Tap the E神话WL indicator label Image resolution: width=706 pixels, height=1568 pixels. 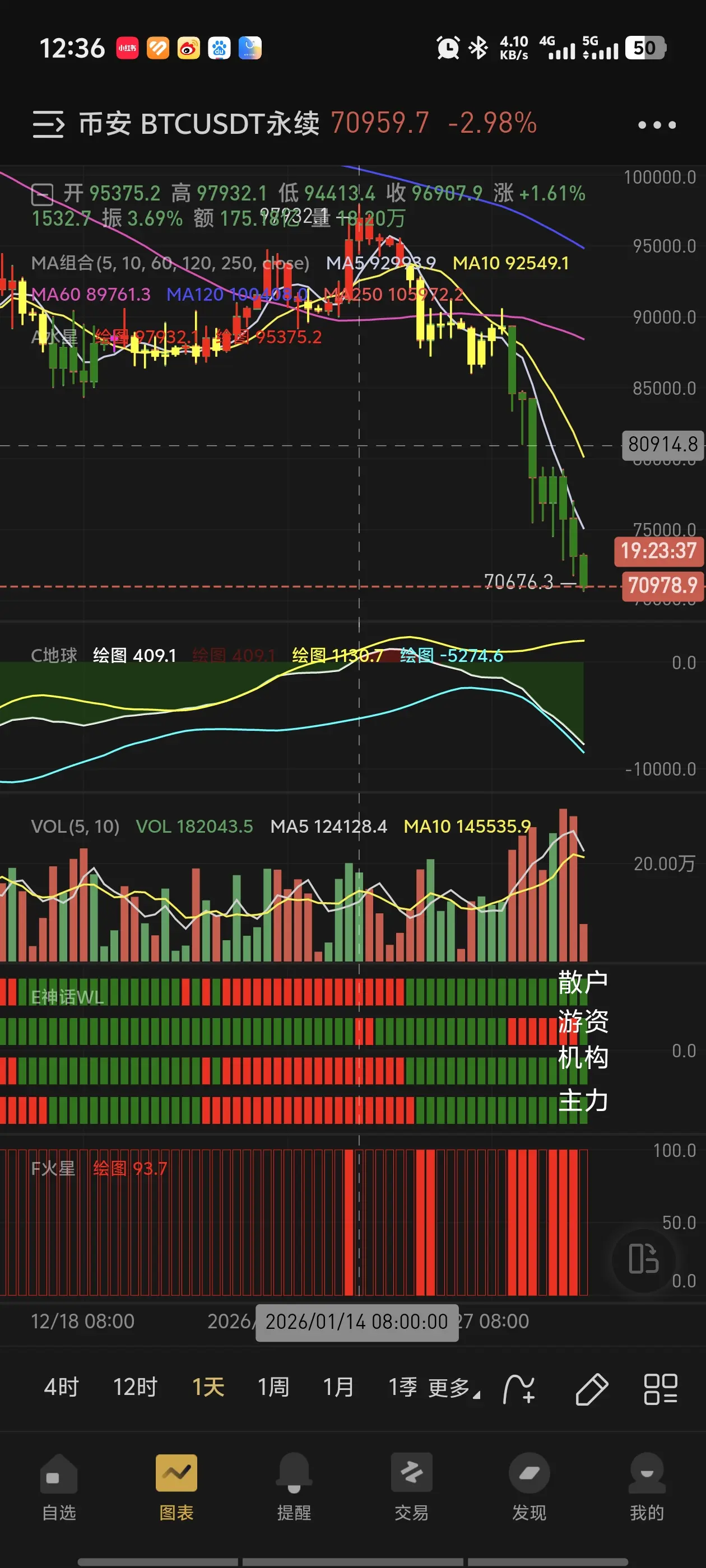pos(68,997)
